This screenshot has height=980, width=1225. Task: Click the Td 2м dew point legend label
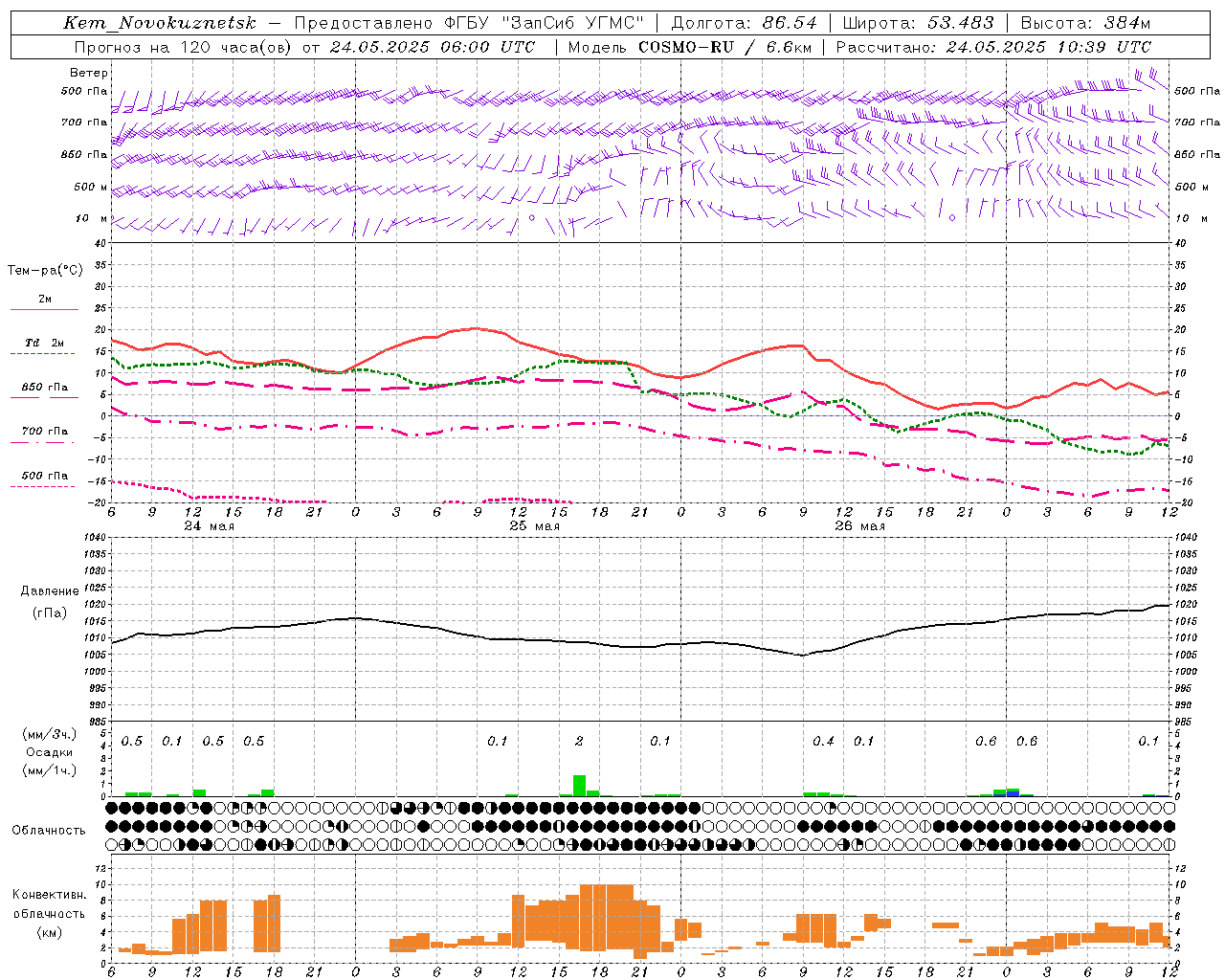coord(44,343)
